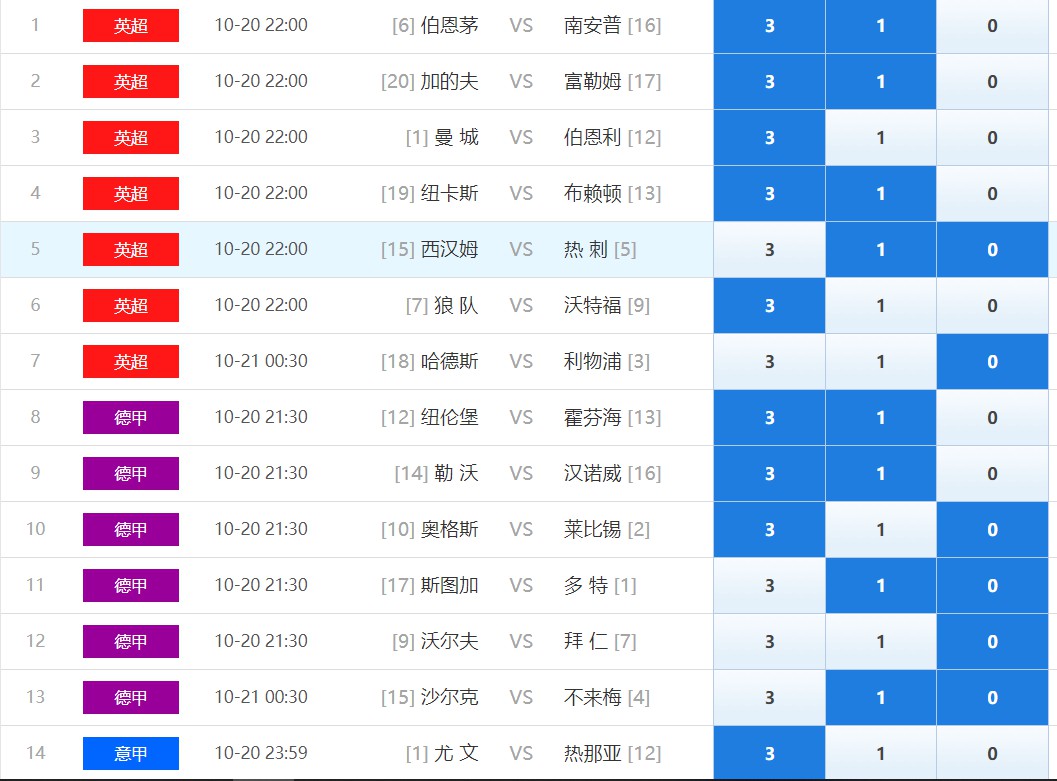Image resolution: width=1057 pixels, height=781 pixels.
Task: Open away team 热刺 in row 5
Action: (x=586, y=249)
